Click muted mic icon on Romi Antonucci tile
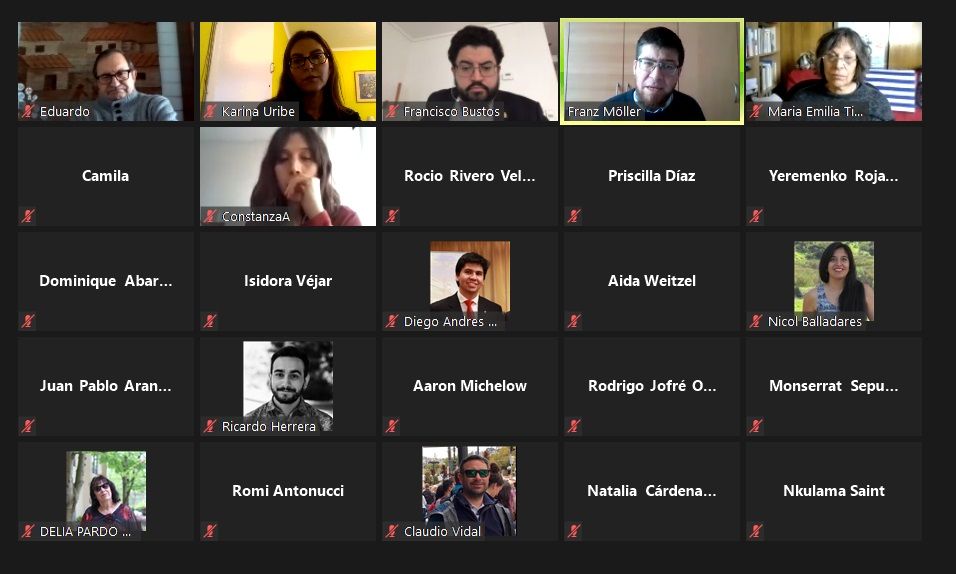The height and width of the screenshot is (574, 956). (210, 531)
